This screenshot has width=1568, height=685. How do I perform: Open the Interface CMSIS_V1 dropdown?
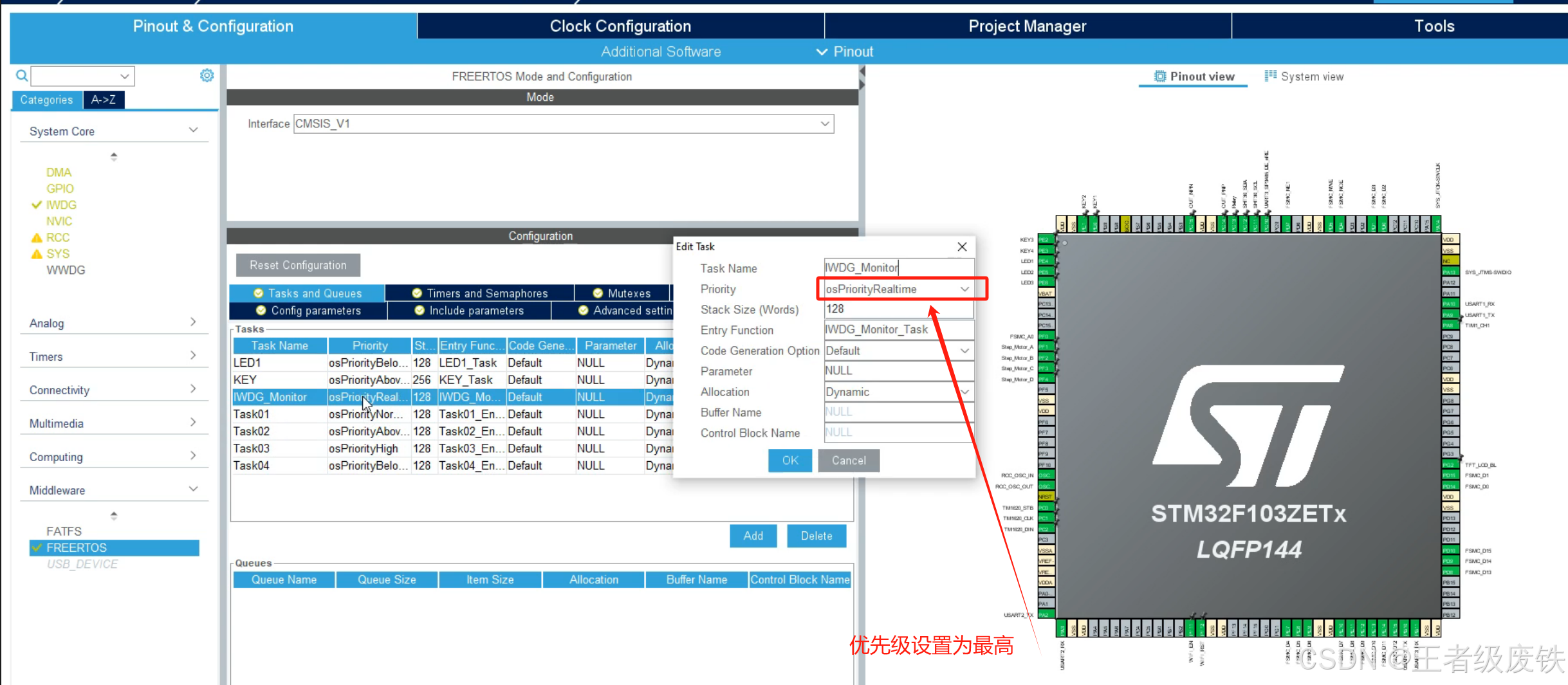[x=825, y=123]
